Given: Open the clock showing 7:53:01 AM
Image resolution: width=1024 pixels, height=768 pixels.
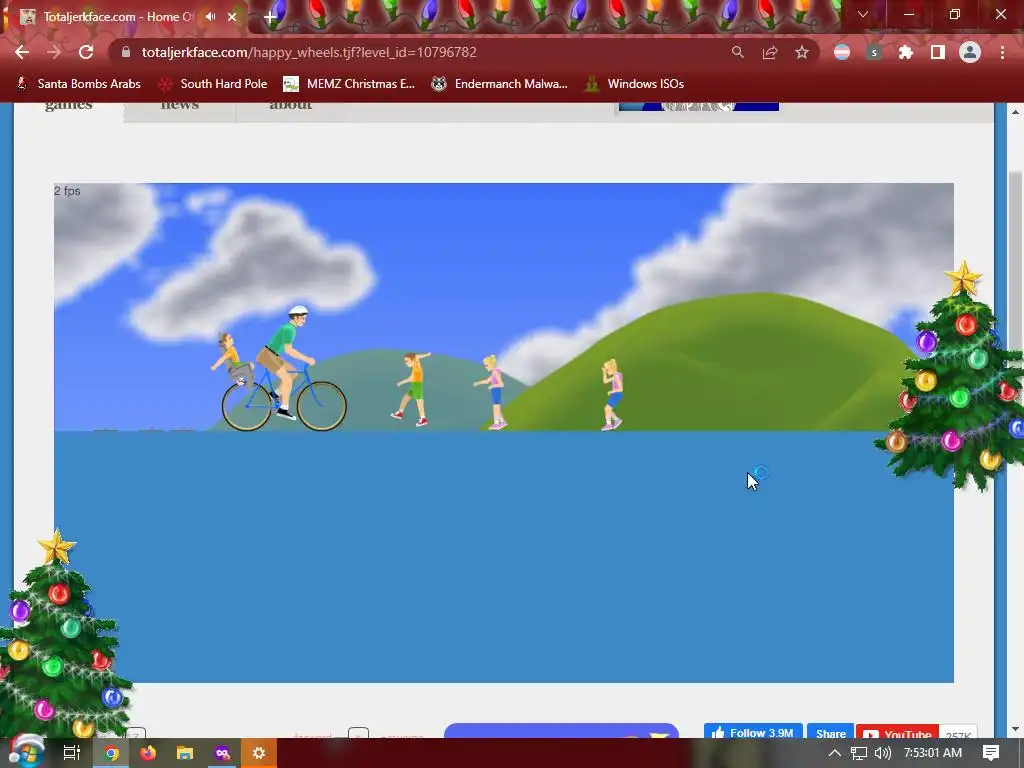Looking at the screenshot, I should pos(933,753).
